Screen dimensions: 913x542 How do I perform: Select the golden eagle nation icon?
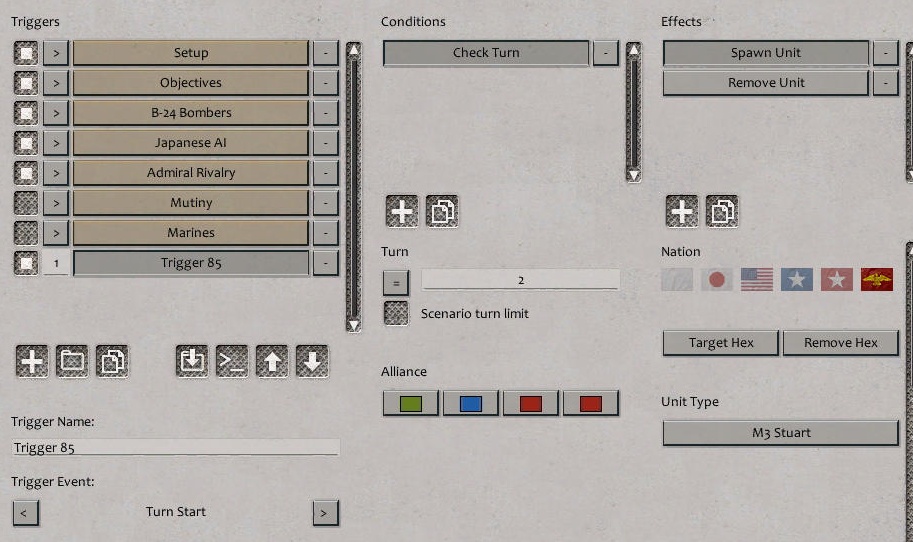pos(877,280)
